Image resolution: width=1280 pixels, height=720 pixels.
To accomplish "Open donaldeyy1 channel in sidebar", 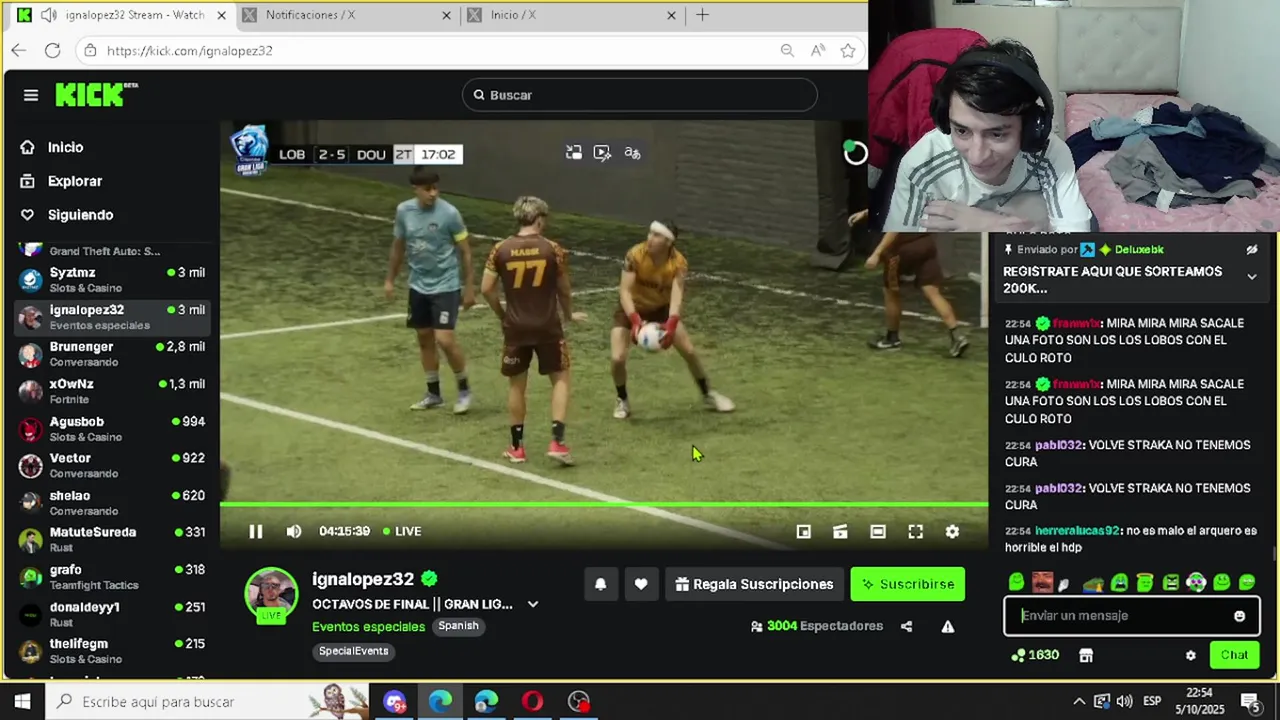I will pyautogui.click(x=113, y=614).
